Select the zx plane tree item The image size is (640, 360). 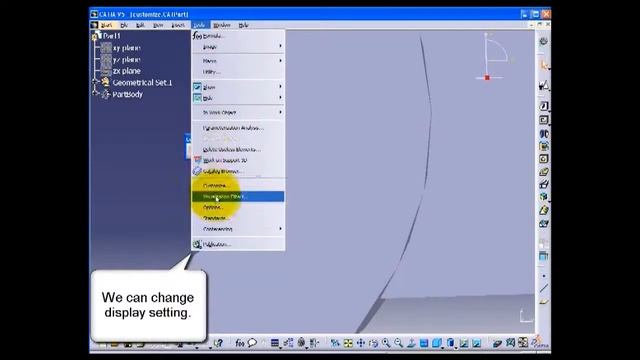click(x=127, y=71)
